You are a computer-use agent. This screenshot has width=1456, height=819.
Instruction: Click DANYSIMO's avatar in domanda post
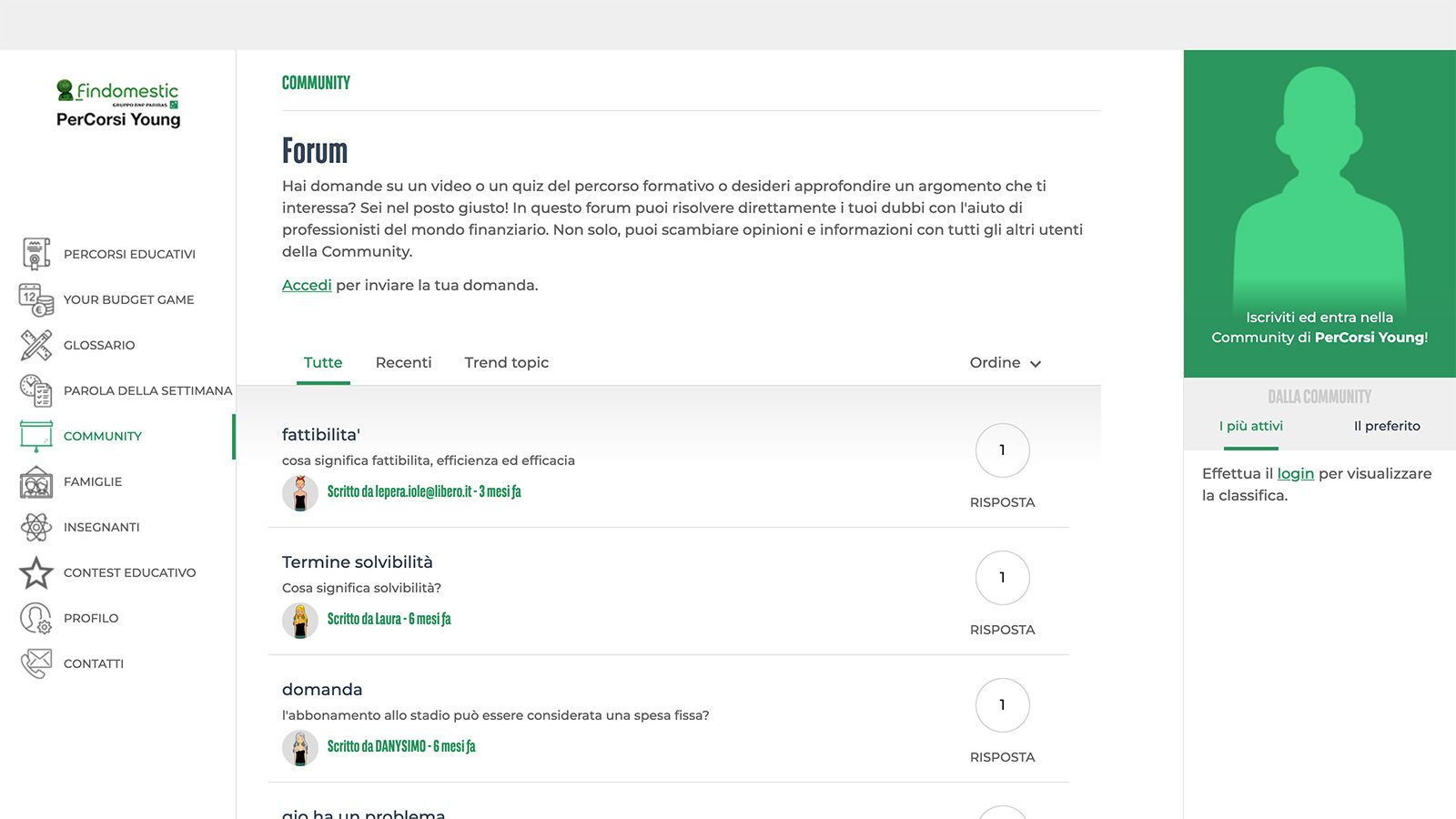click(300, 747)
